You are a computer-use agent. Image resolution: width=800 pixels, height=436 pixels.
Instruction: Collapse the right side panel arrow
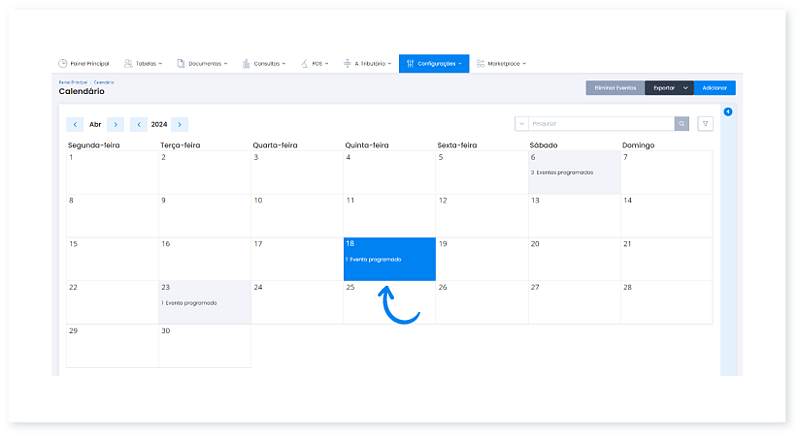728,111
